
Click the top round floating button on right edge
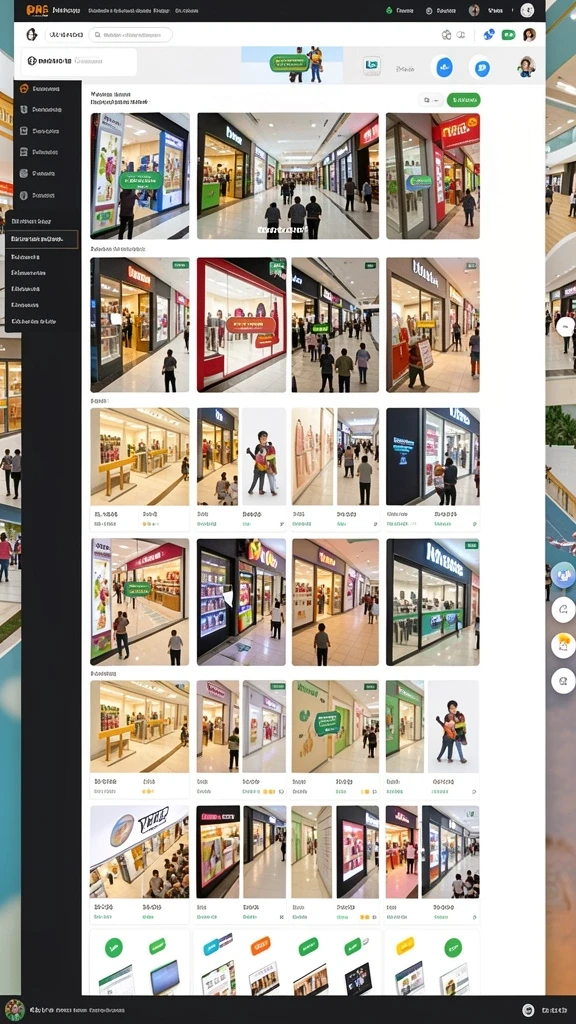click(563, 575)
